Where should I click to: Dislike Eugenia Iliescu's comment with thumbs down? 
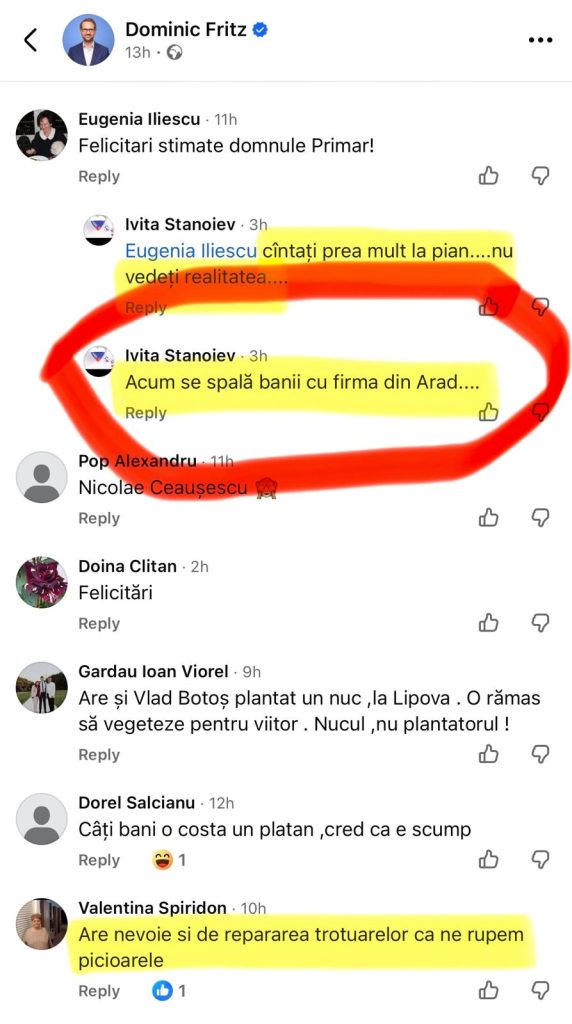[540, 176]
